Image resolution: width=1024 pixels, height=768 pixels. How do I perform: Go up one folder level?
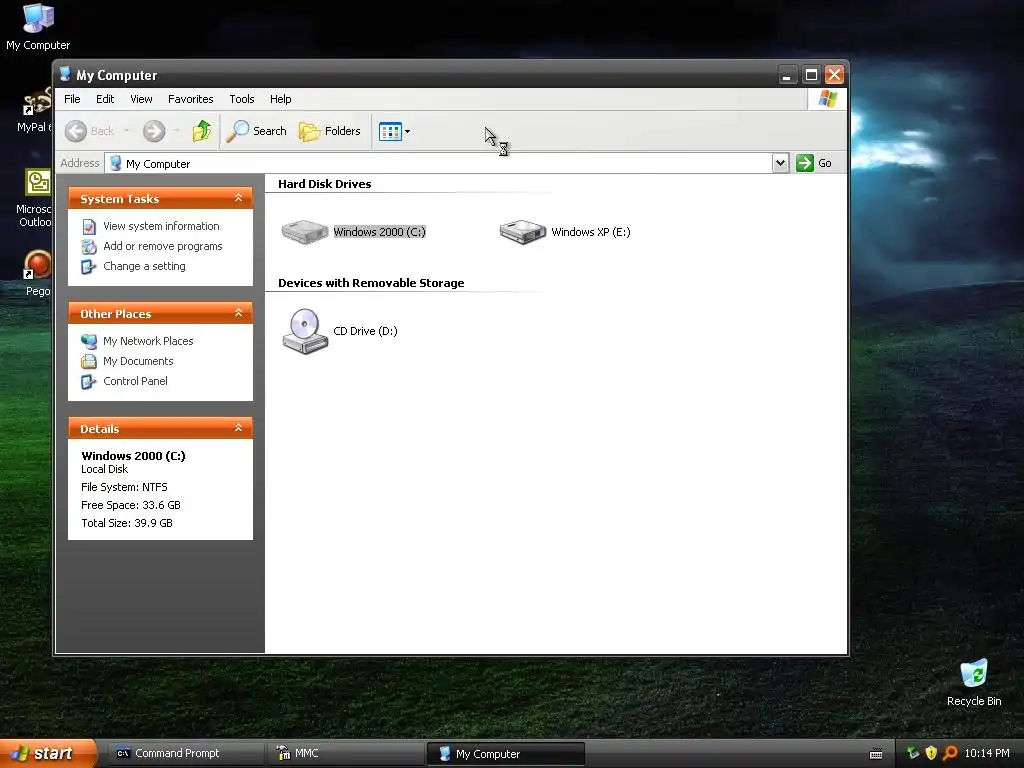[x=202, y=131]
